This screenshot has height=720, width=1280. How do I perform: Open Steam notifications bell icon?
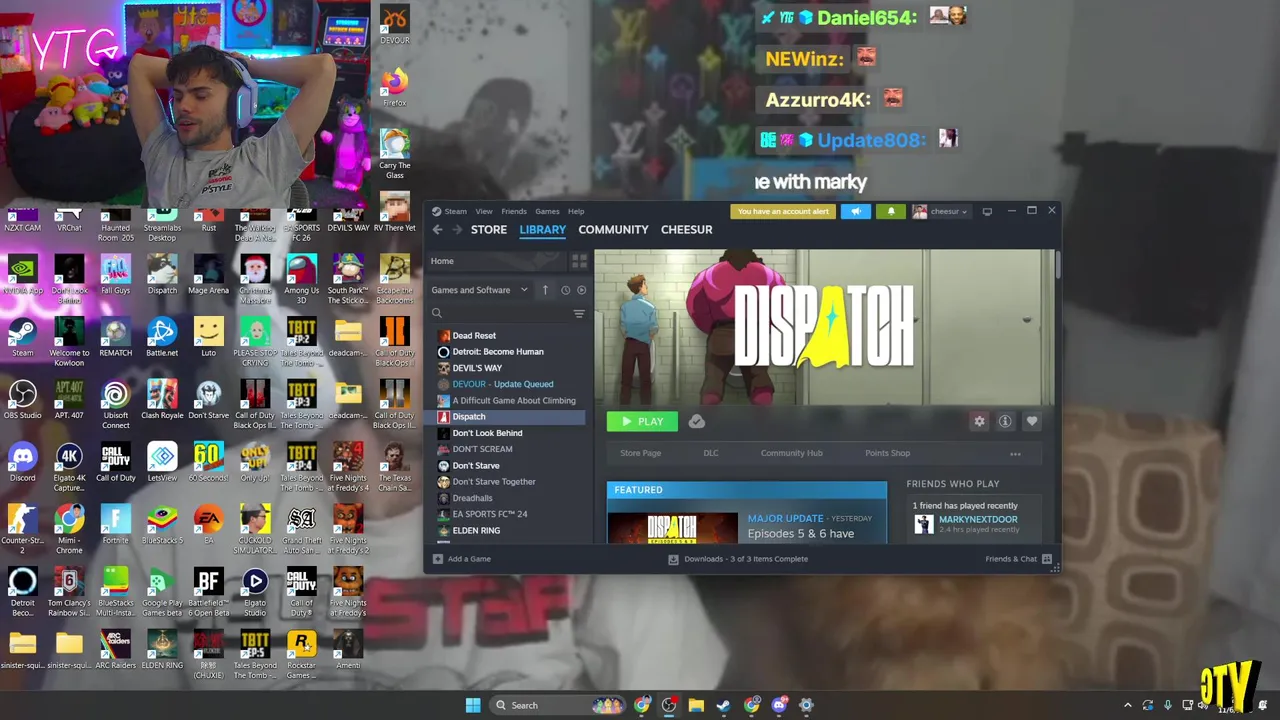tap(891, 211)
